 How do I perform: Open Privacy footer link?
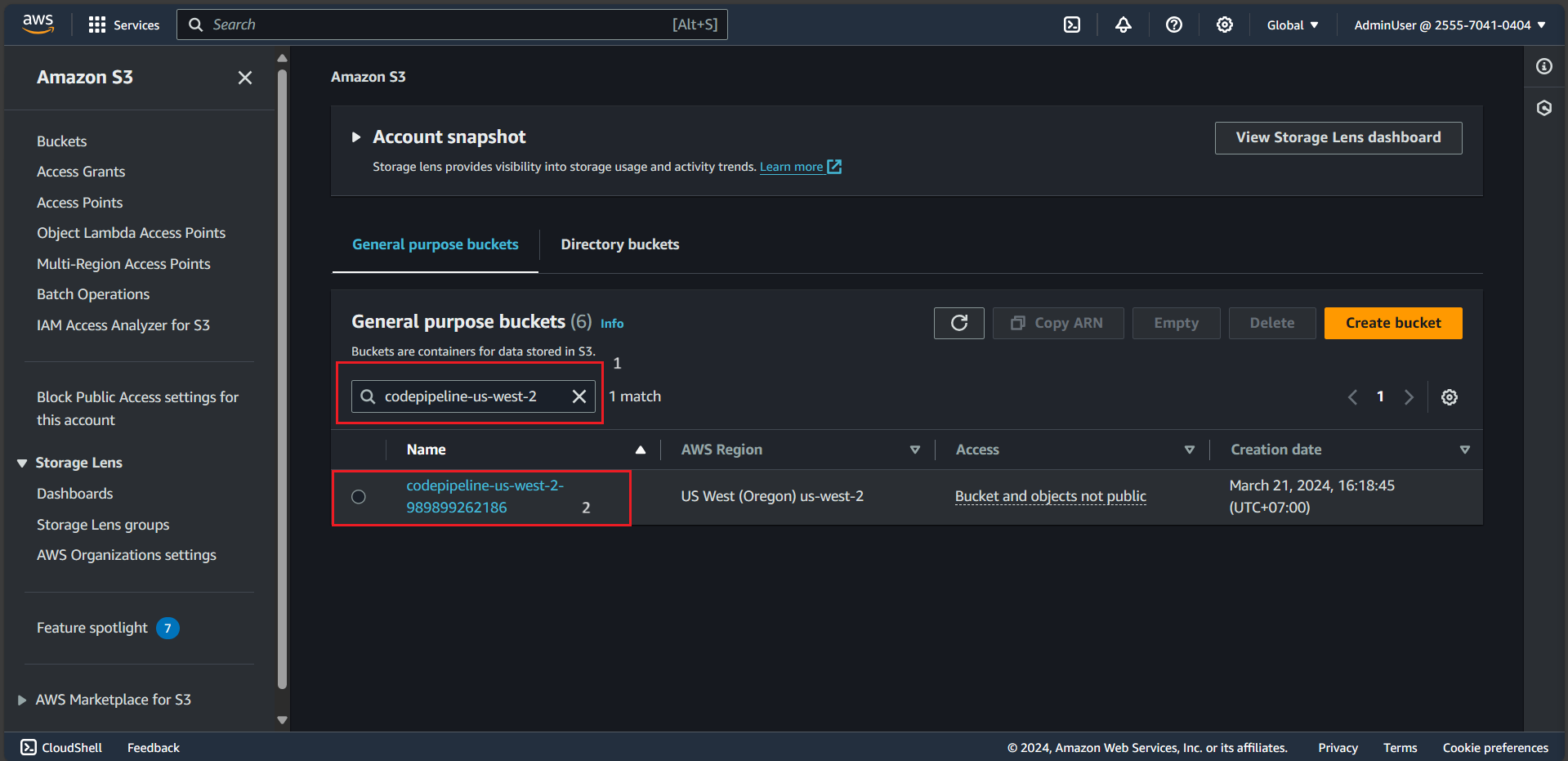click(1338, 747)
